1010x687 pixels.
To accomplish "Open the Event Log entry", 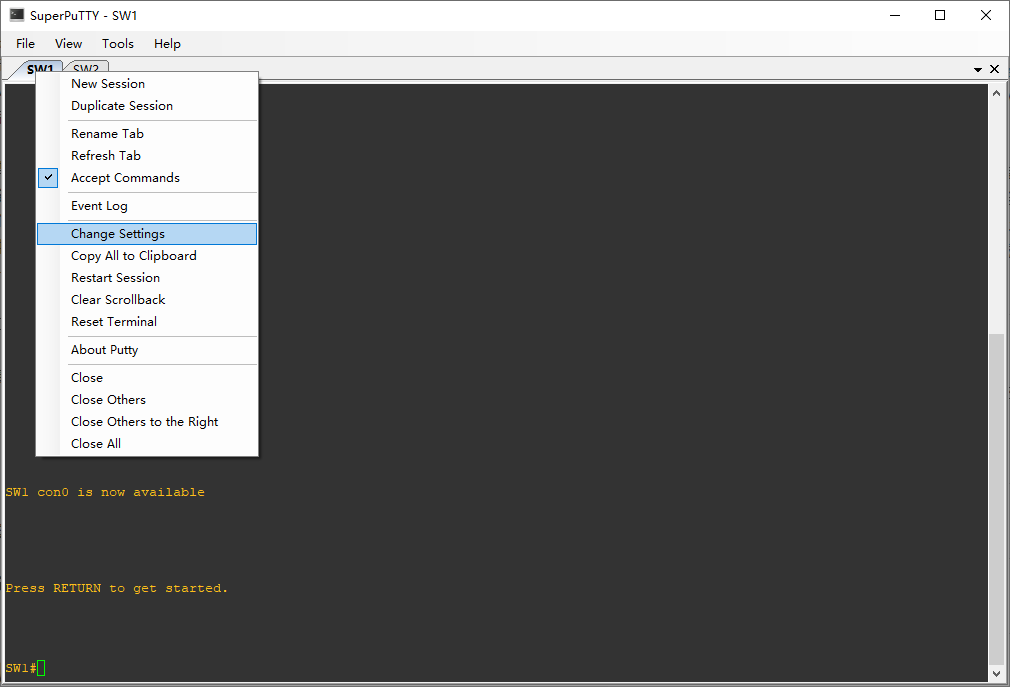I will coord(148,206).
